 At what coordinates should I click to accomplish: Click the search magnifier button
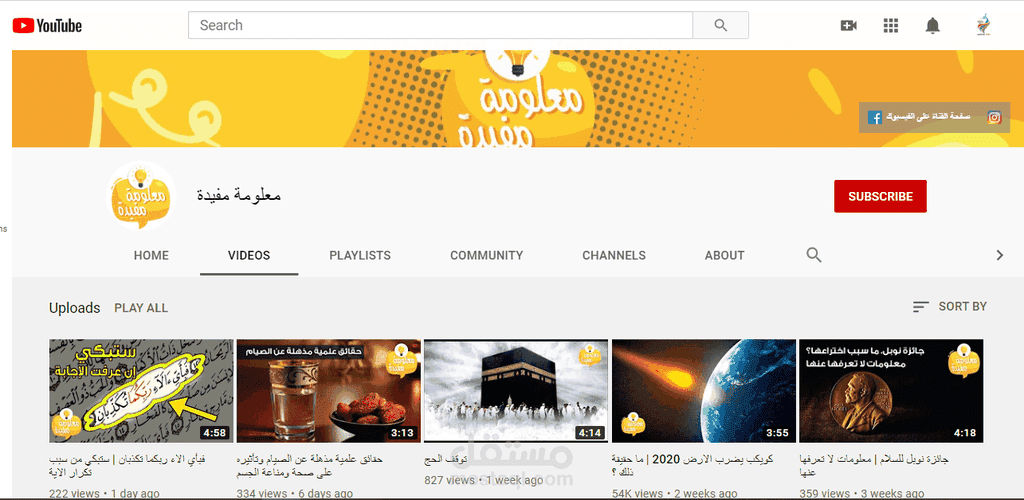point(720,25)
